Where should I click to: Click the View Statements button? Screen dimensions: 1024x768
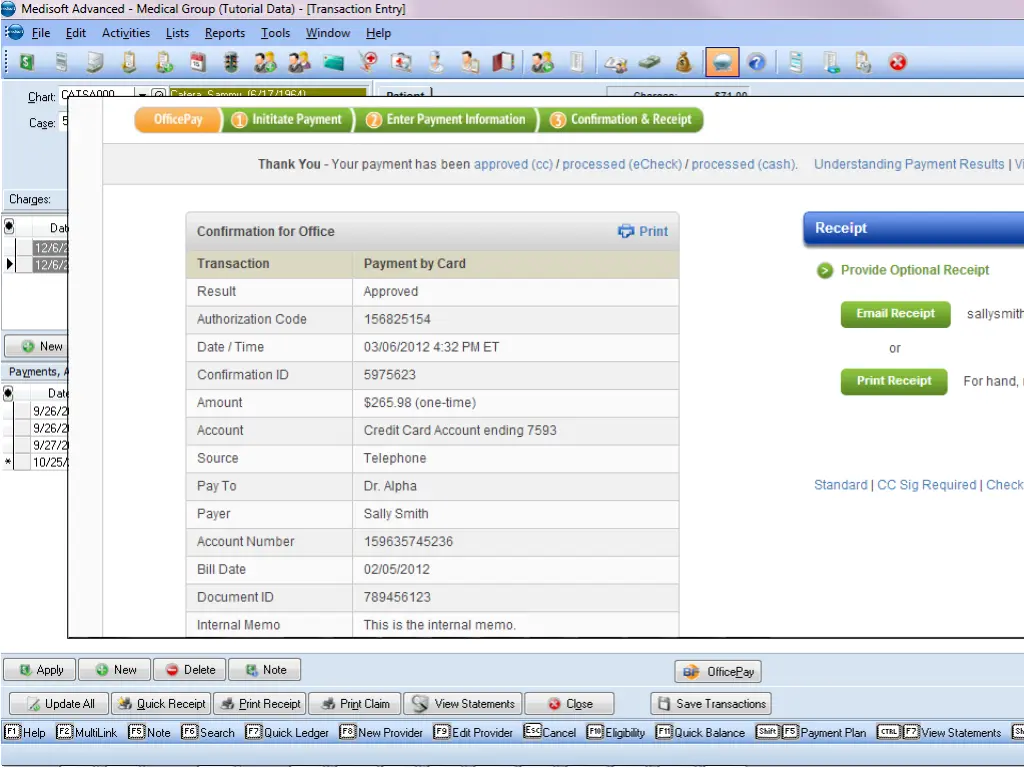point(463,704)
